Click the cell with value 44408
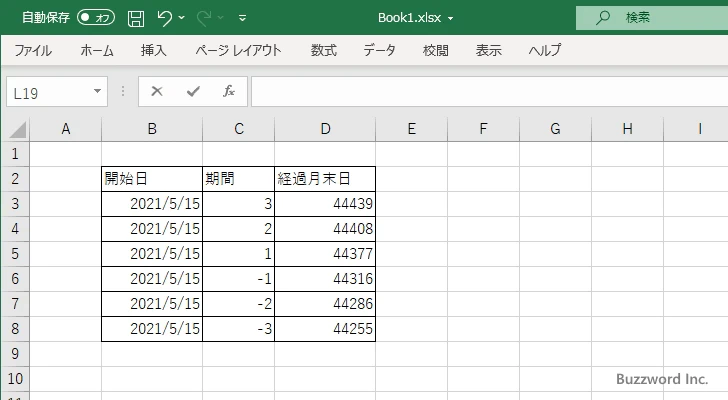The height and width of the screenshot is (400, 728). pyautogui.click(x=325, y=229)
